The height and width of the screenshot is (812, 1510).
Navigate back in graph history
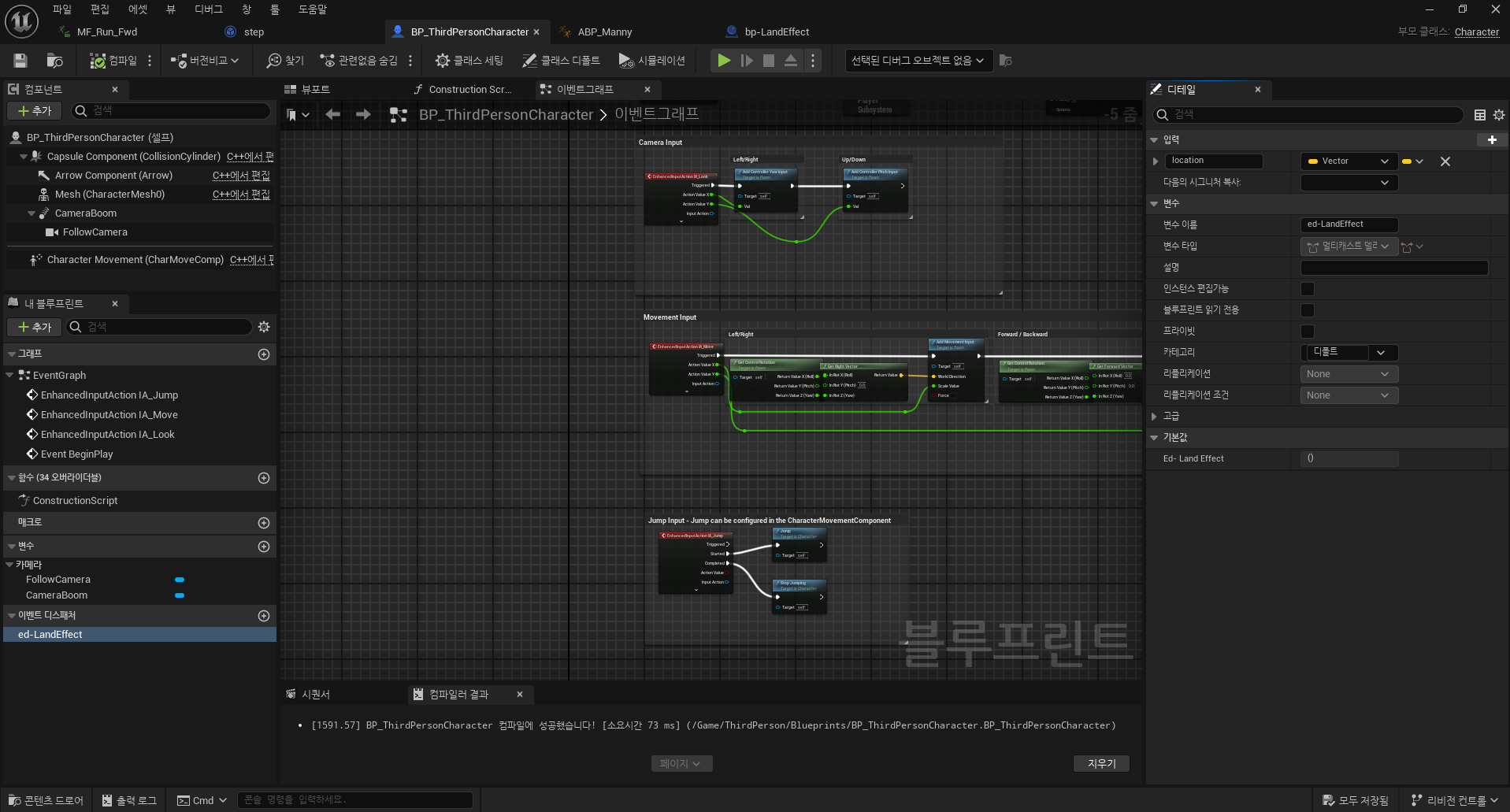click(x=333, y=115)
